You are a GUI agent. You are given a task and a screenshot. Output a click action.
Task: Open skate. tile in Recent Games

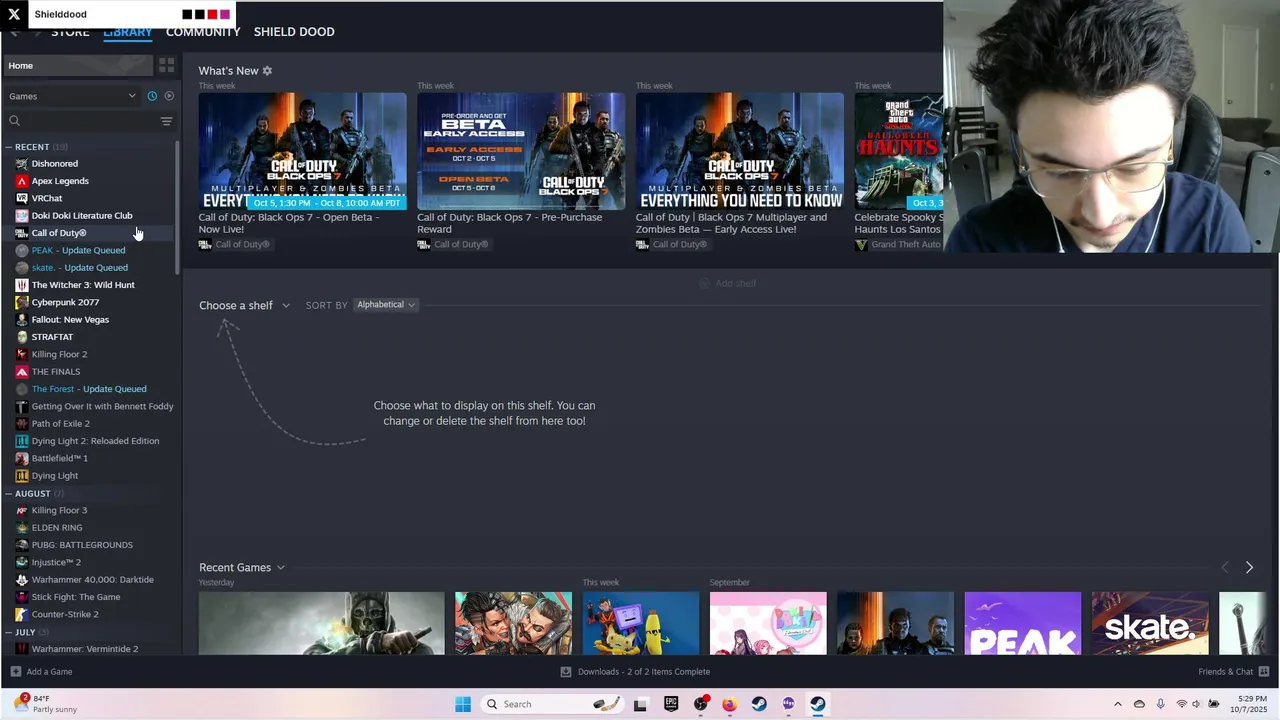1150,623
